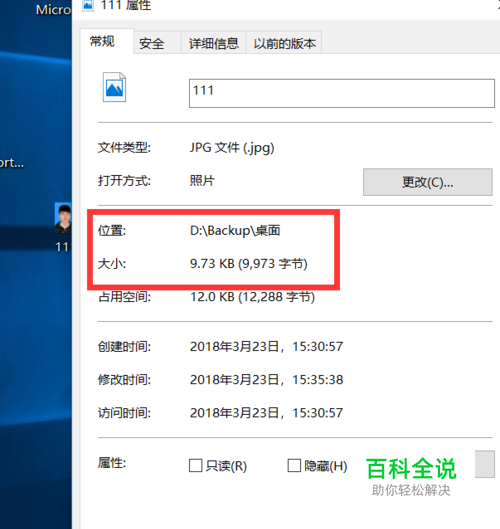Click the size value 9.73 KB (9,973 字节)

[x=249, y=264]
